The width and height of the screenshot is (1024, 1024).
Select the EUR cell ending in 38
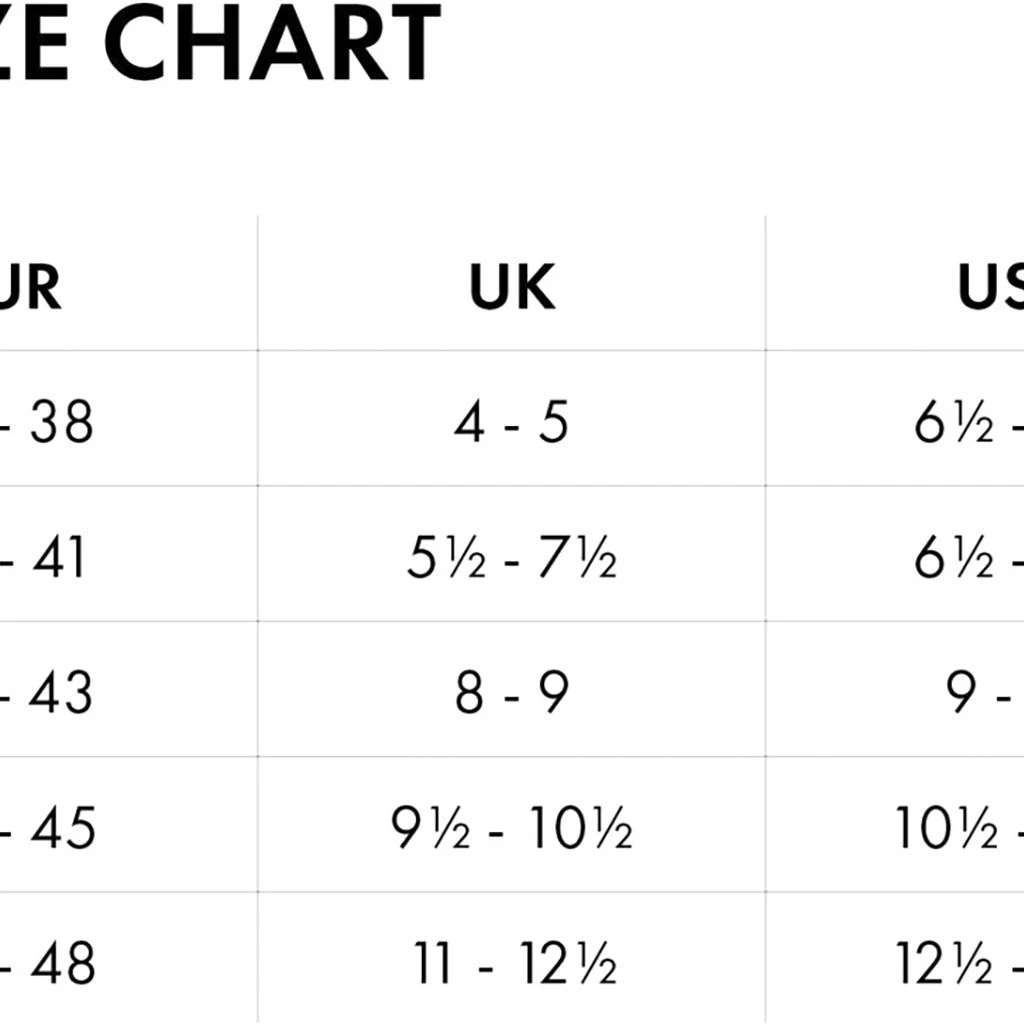coord(50,423)
